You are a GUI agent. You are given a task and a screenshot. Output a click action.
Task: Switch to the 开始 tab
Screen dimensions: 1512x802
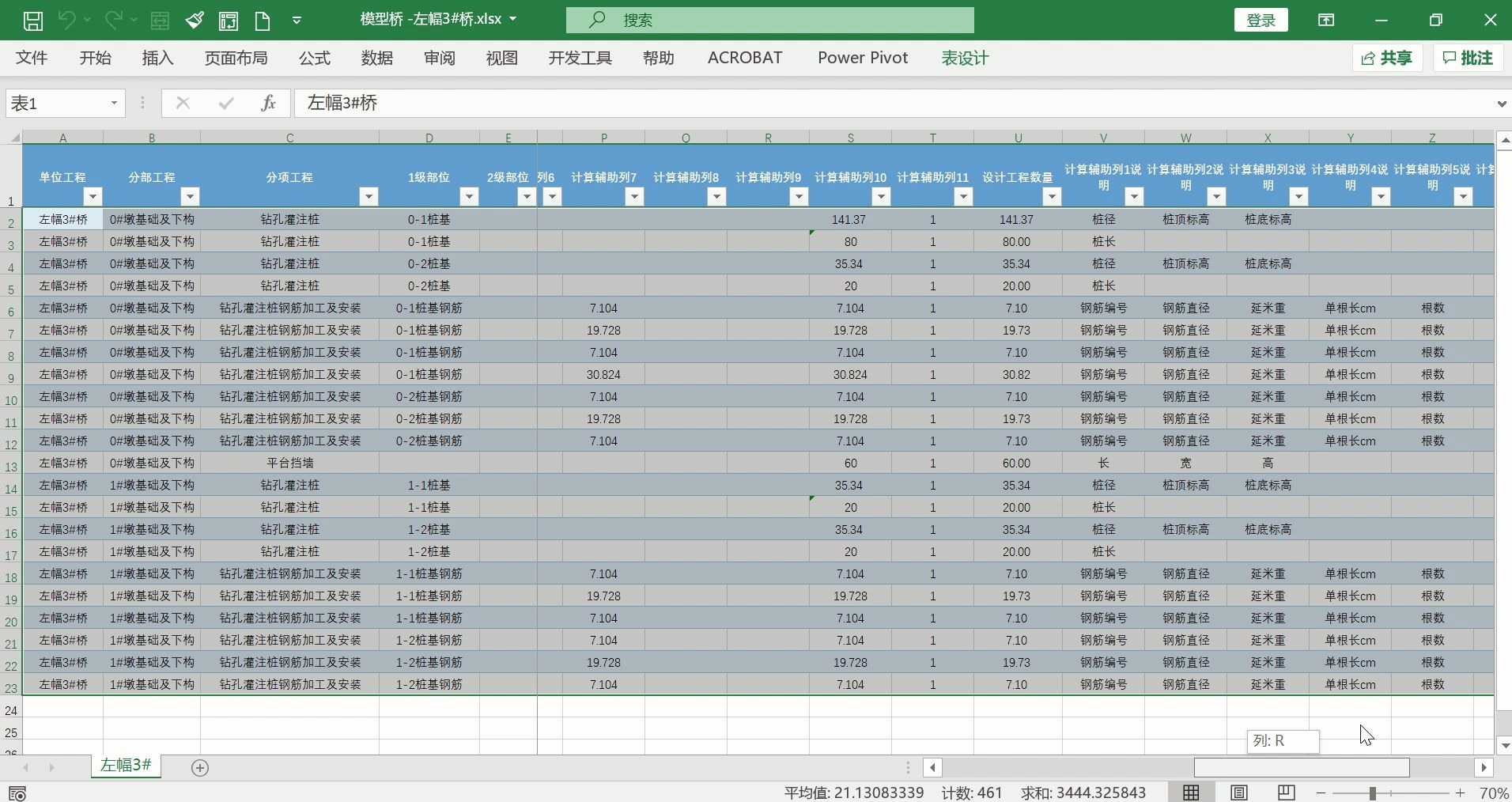click(x=95, y=58)
